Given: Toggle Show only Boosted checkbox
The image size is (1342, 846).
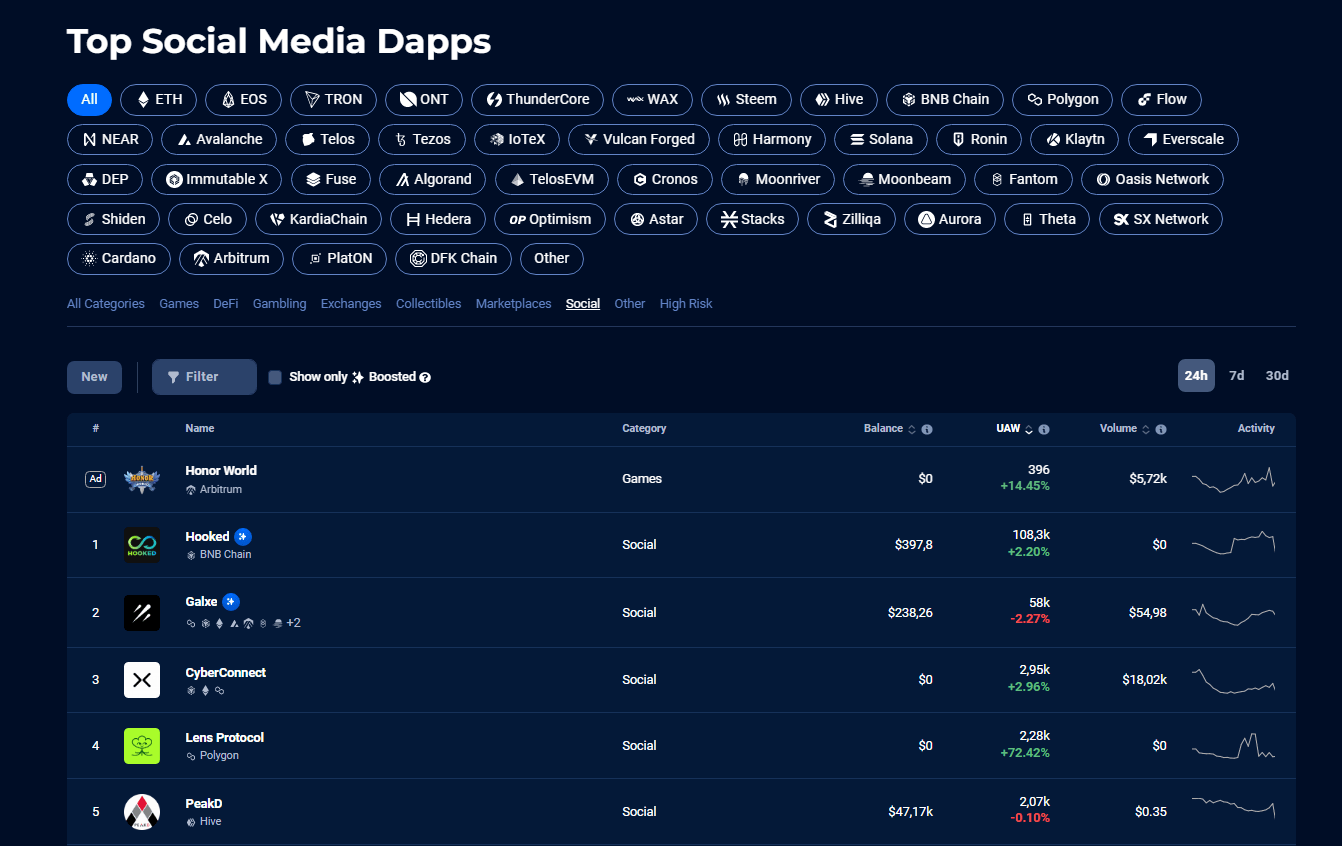Looking at the screenshot, I should tap(275, 377).
